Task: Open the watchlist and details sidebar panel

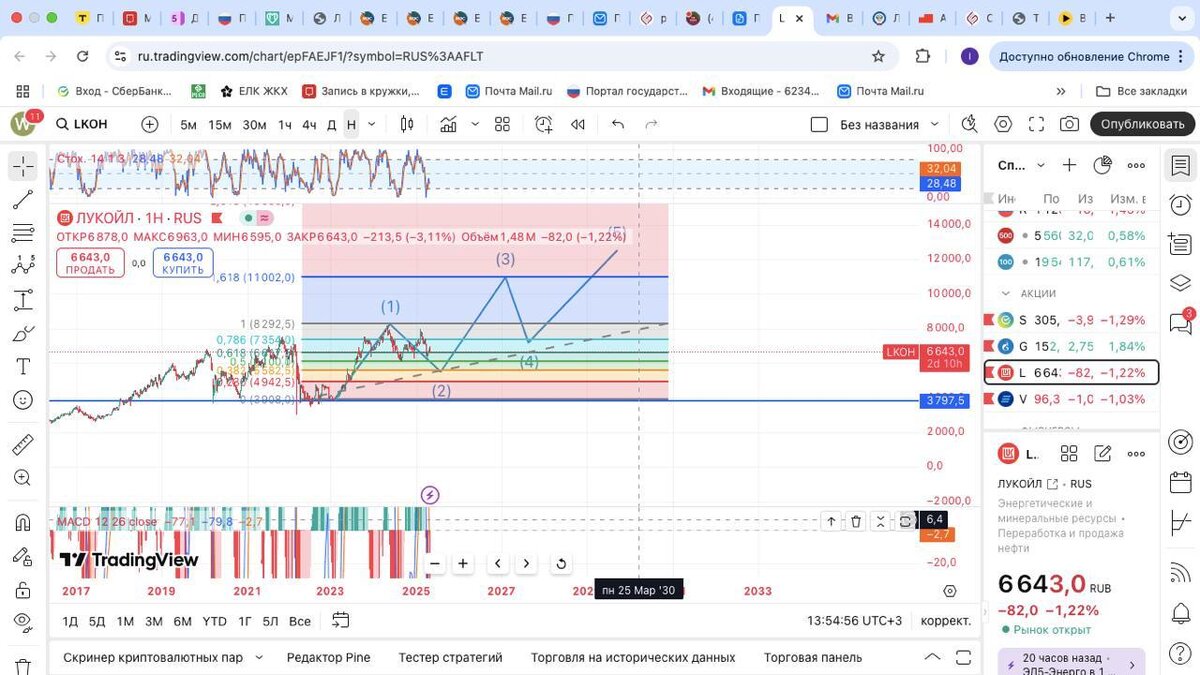Action: coord(1181,165)
